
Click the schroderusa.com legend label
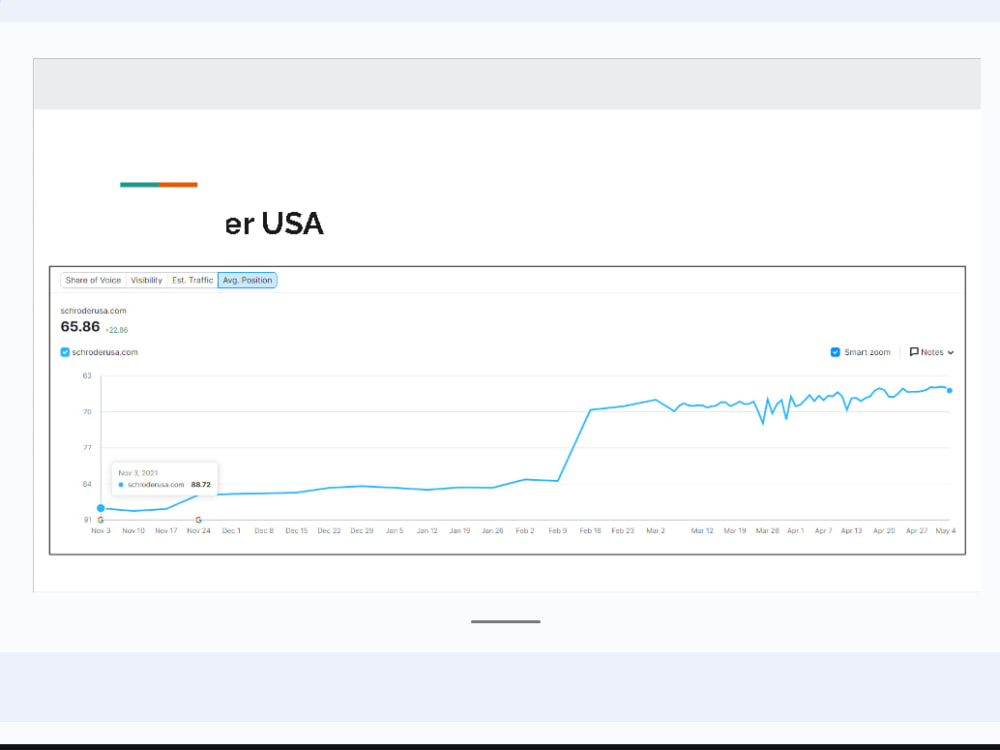click(105, 352)
